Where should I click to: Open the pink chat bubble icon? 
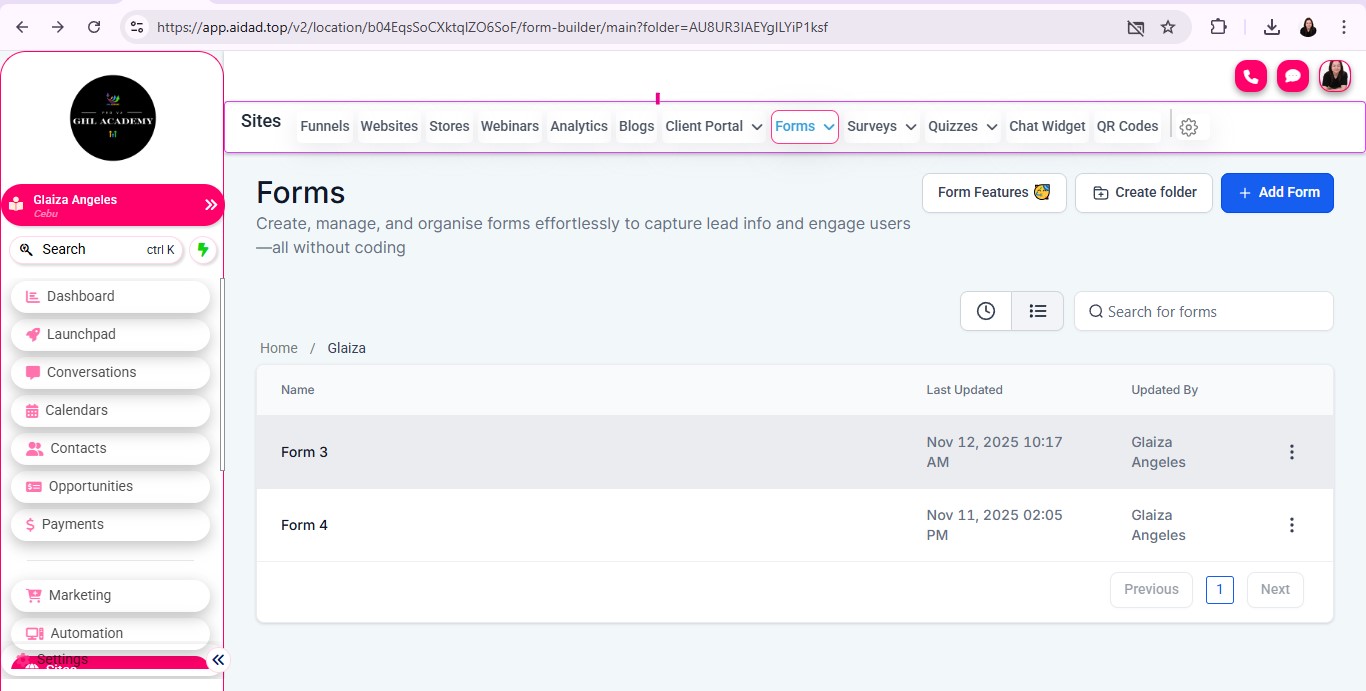[x=1292, y=77]
